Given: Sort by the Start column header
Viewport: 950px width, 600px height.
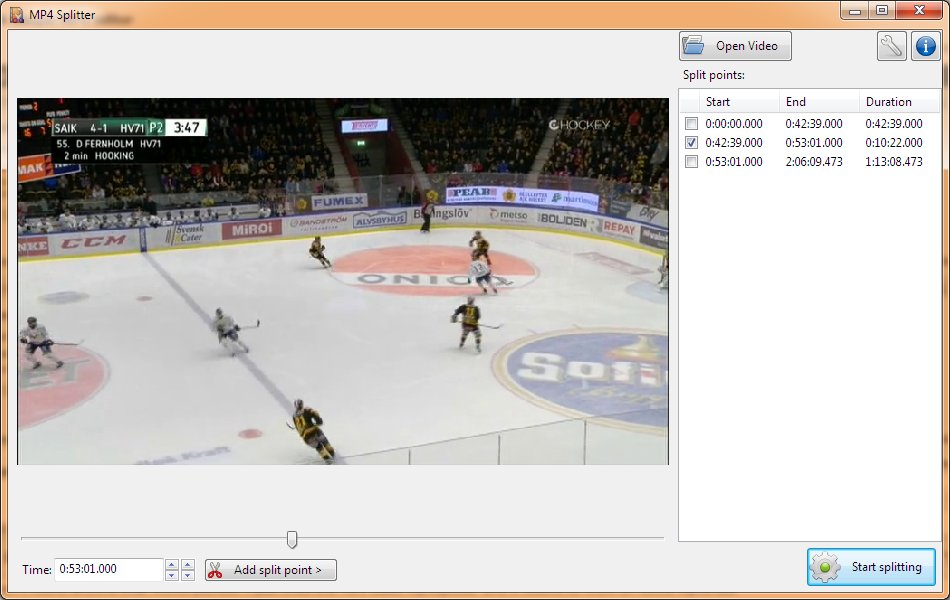Looking at the screenshot, I should (x=739, y=102).
